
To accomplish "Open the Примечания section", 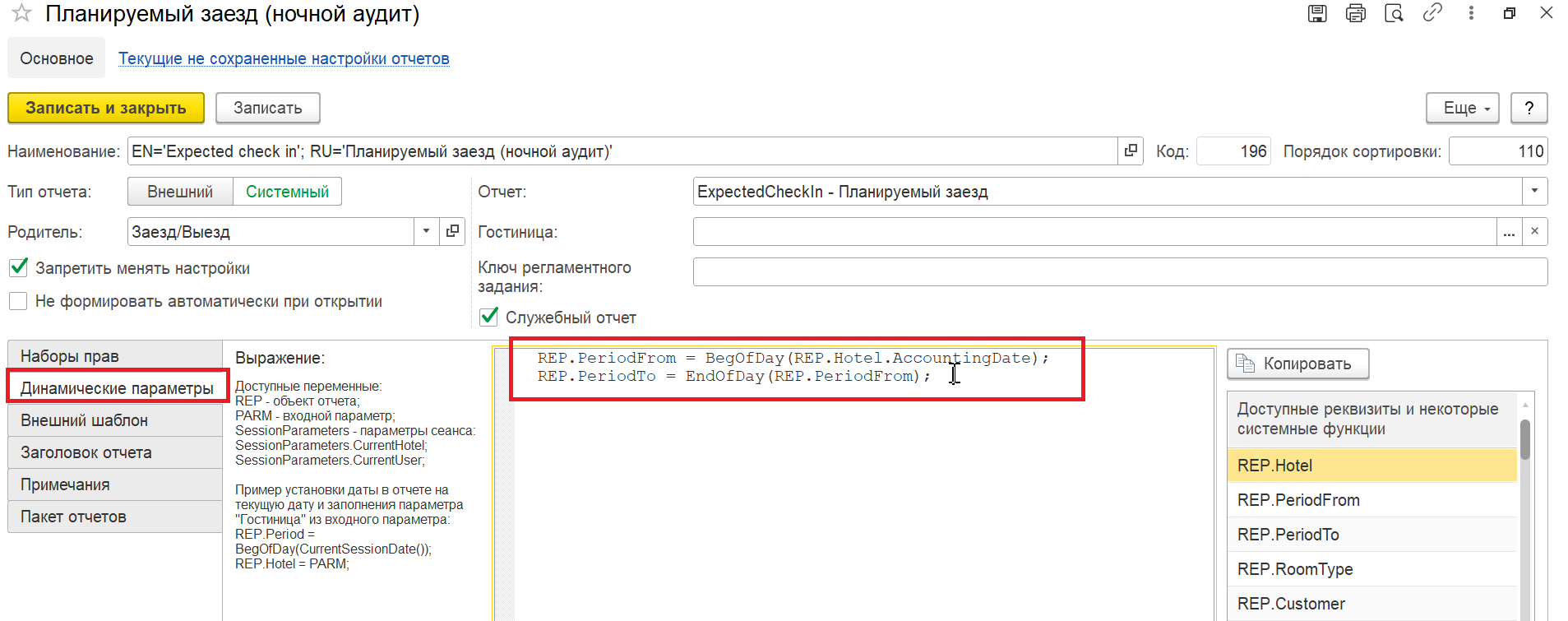I will pyautogui.click(x=115, y=484).
